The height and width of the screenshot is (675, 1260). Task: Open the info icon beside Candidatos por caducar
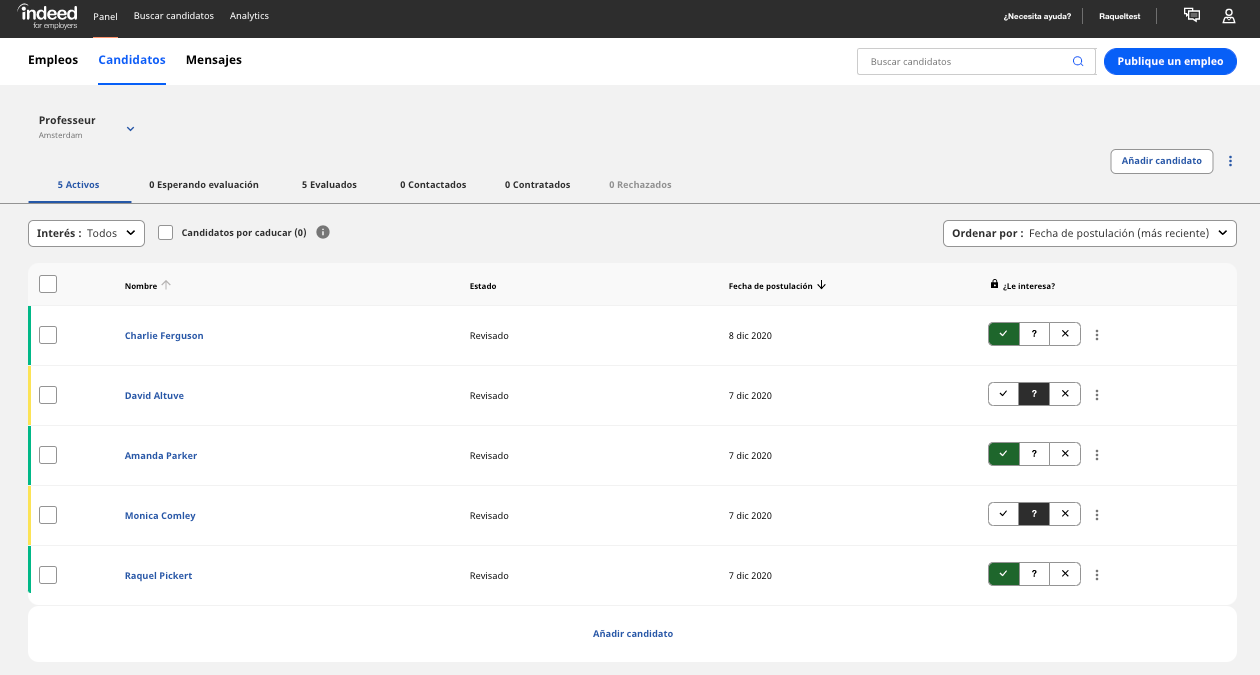[322, 232]
